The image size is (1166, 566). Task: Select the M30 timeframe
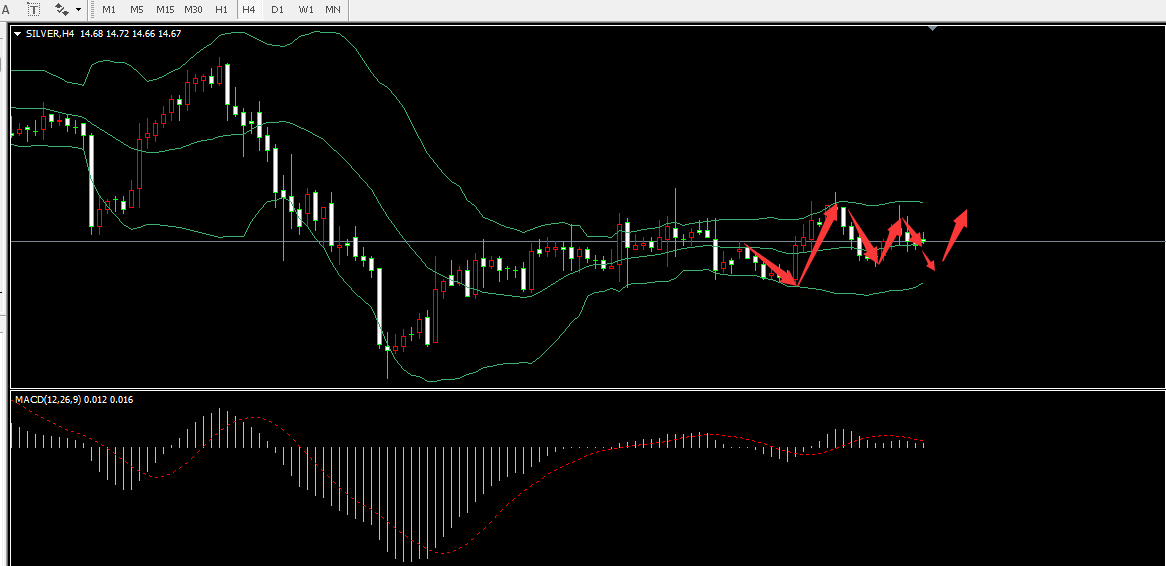[193, 9]
